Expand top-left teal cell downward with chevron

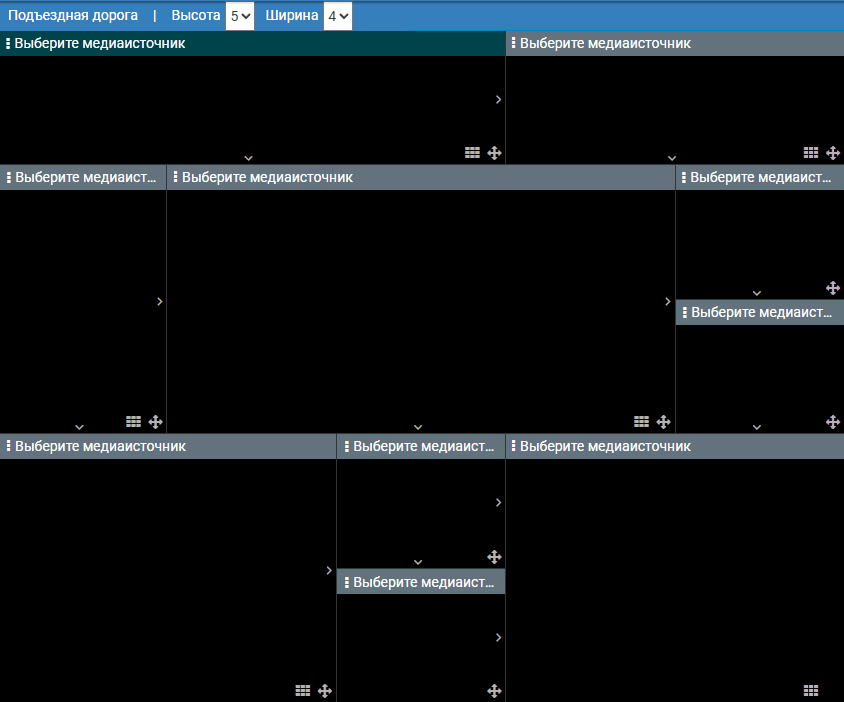pyautogui.click(x=248, y=158)
